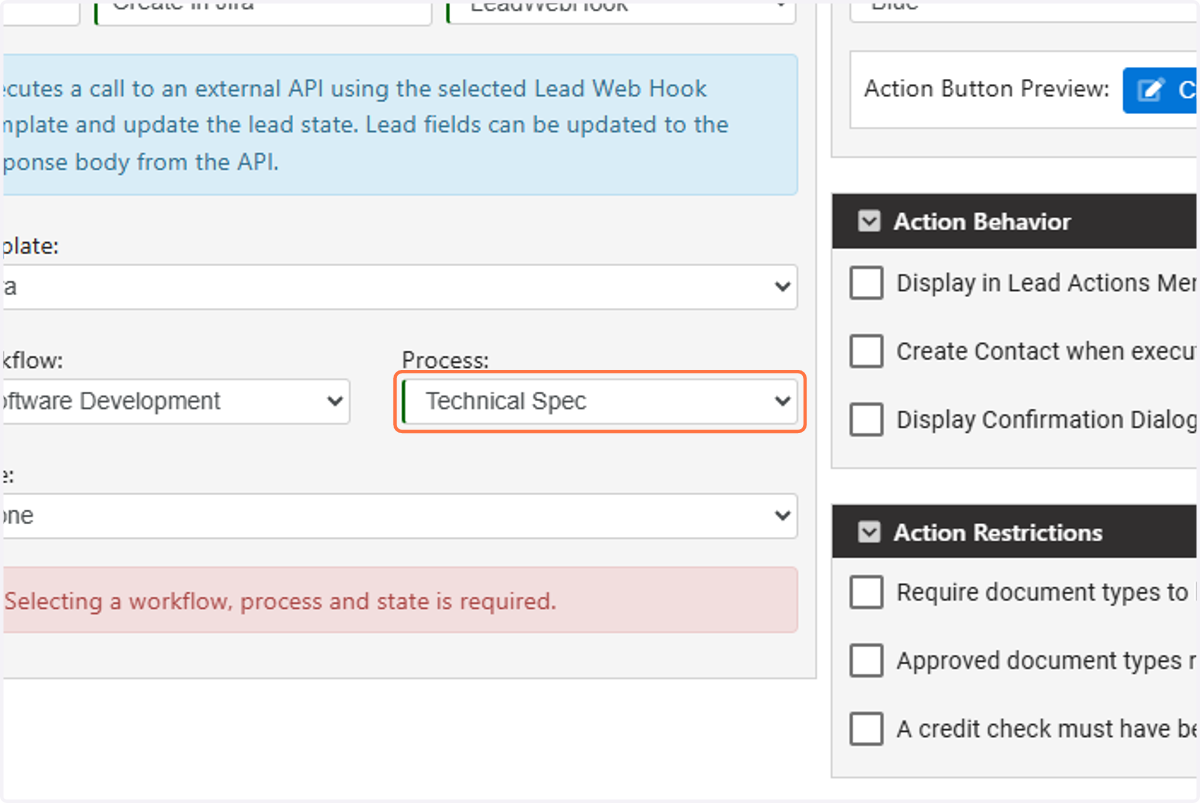Click the Lead Web Hook description text
Viewport: 1200px width, 803px height.
pos(366,125)
